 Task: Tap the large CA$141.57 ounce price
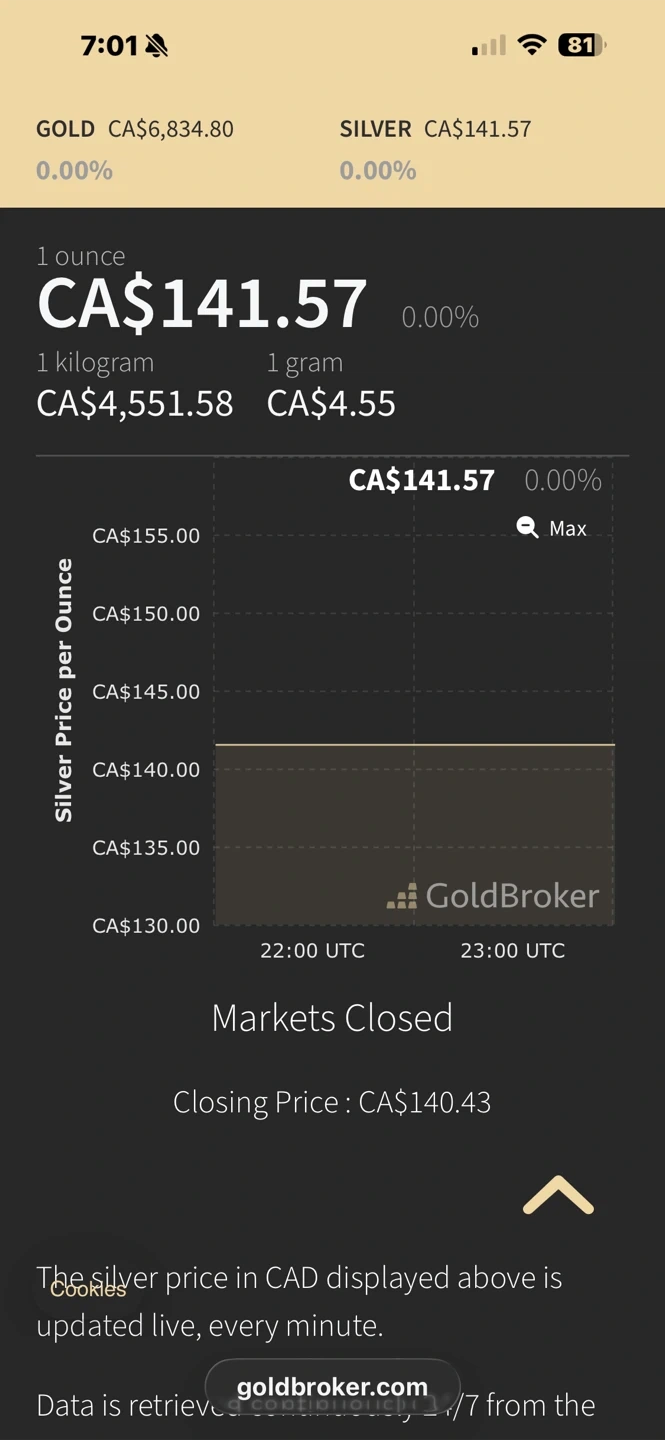(x=202, y=304)
